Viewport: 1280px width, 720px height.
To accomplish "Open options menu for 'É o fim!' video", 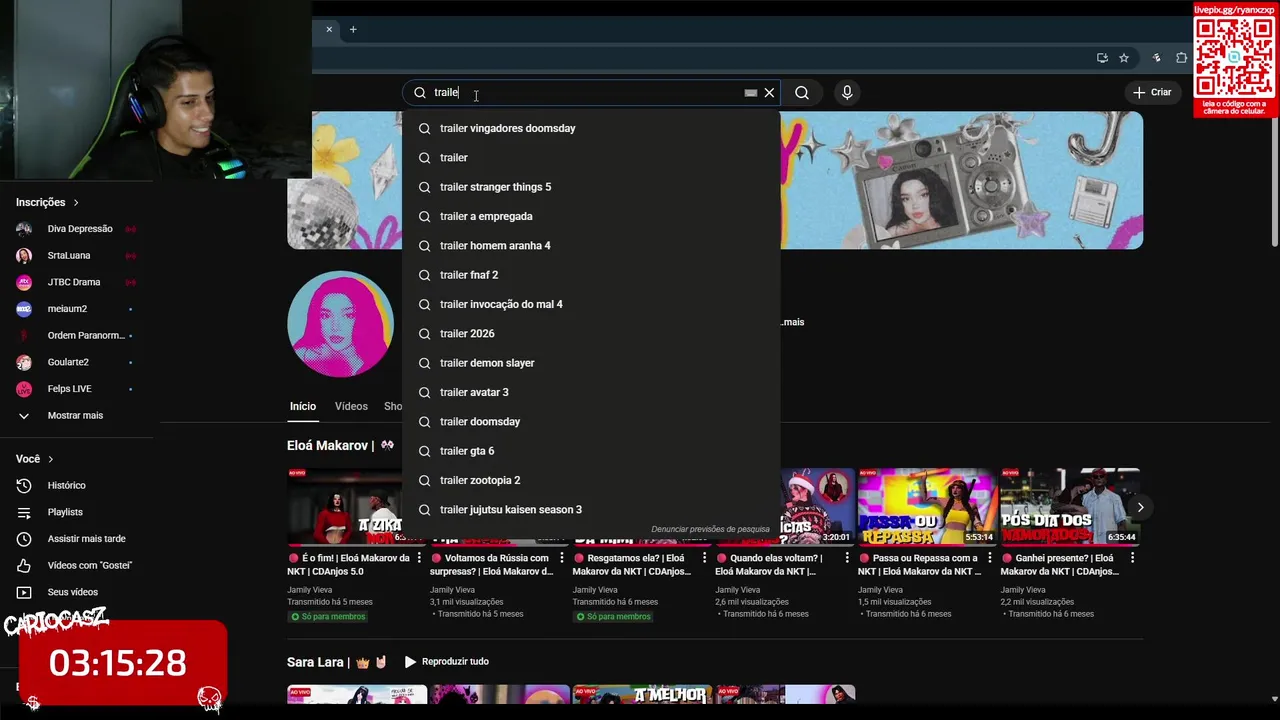I will [419, 558].
